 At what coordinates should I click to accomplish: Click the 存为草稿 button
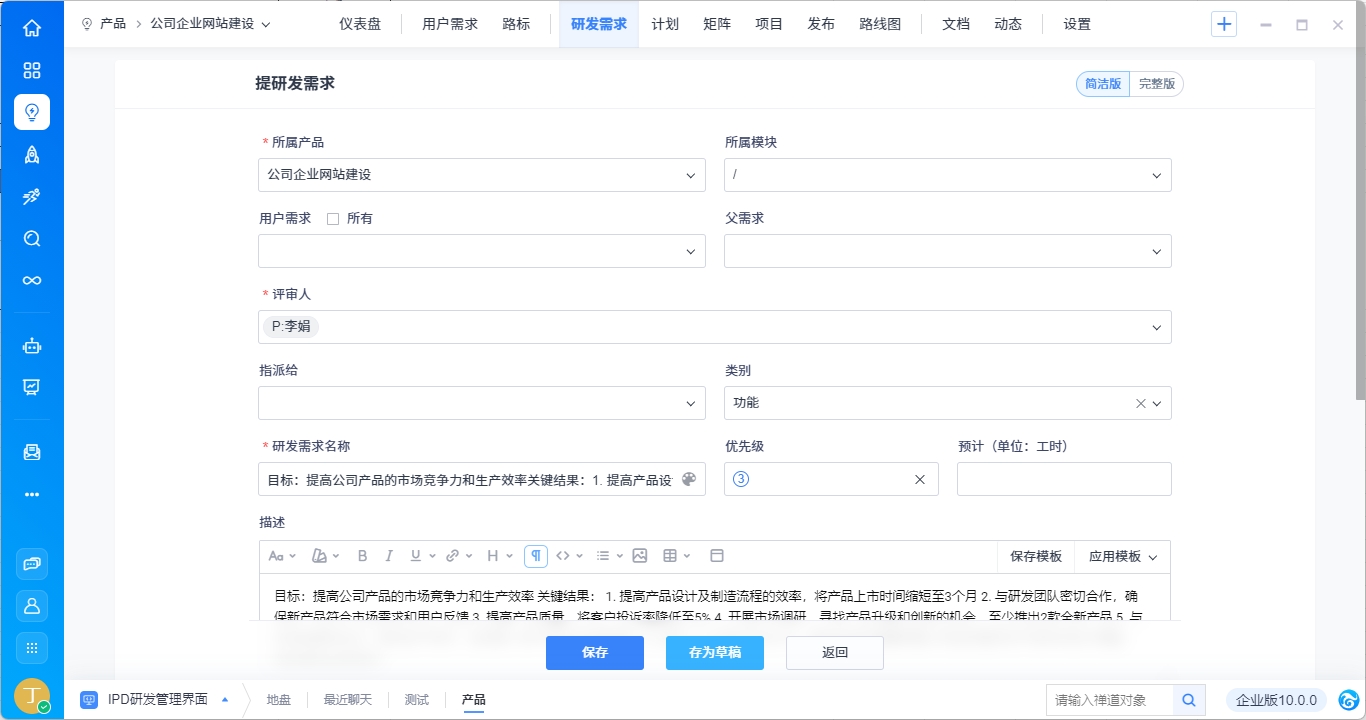point(715,653)
